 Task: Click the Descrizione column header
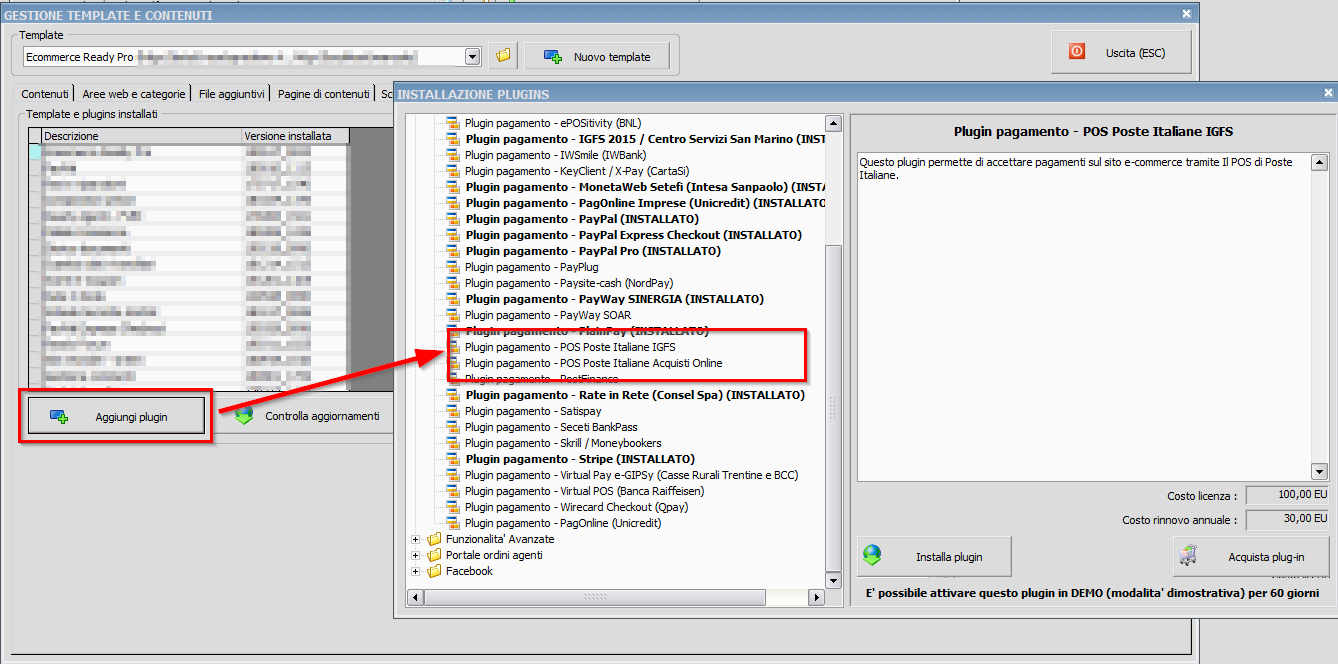point(141,136)
